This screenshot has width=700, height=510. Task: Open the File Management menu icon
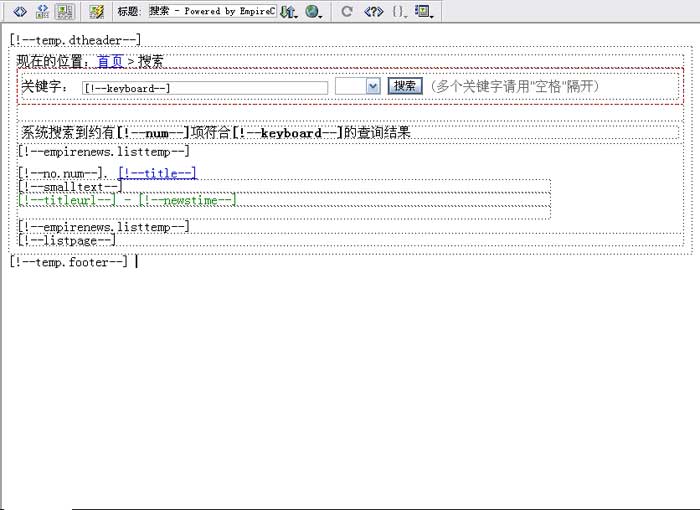click(288, 12)
